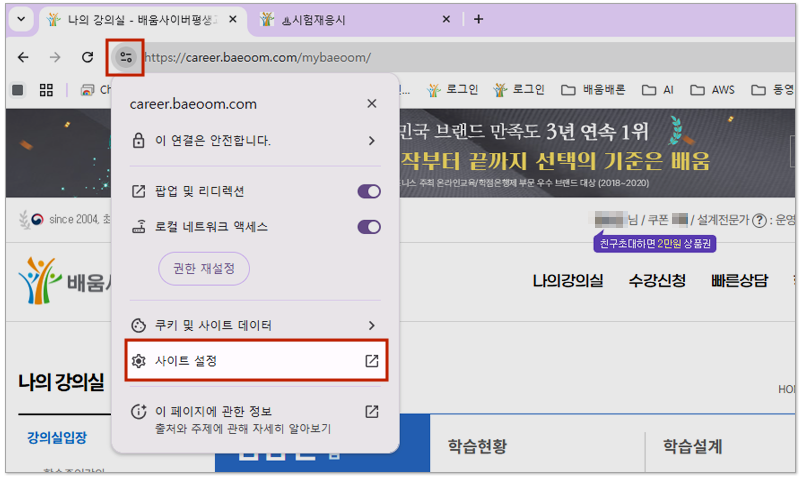This screenshot has height=483, width=800.
Task: Close the career.baeoom.com site info popup
Action: point(372,104)
